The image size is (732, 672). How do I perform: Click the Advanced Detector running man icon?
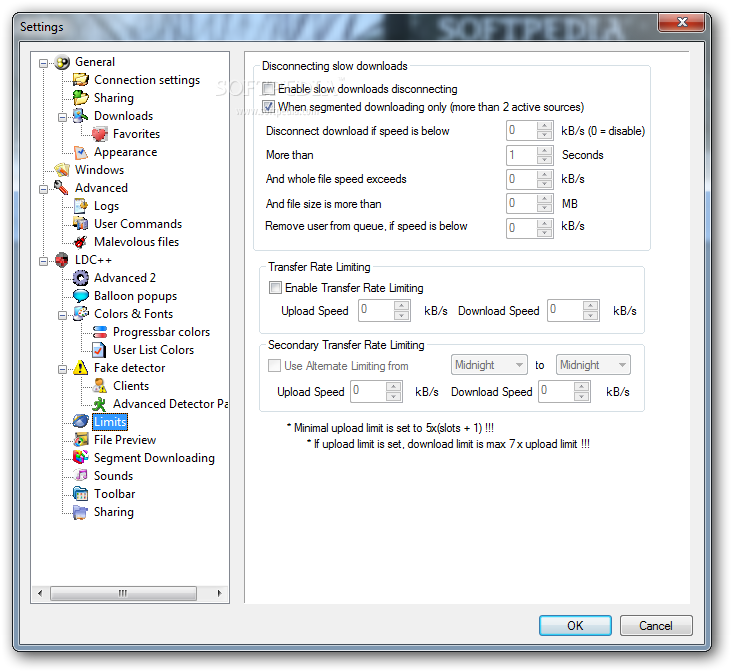99,404
